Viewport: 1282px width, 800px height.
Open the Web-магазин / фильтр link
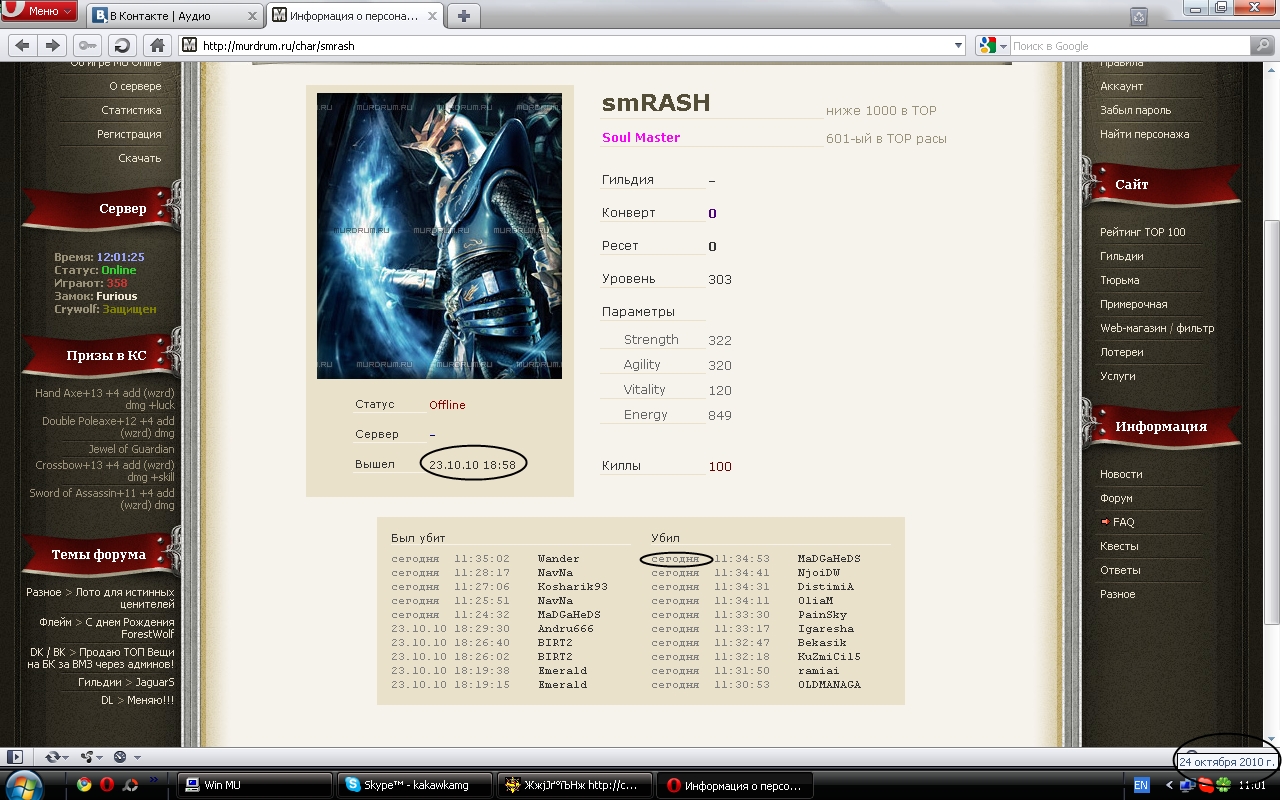[1157, 328]
